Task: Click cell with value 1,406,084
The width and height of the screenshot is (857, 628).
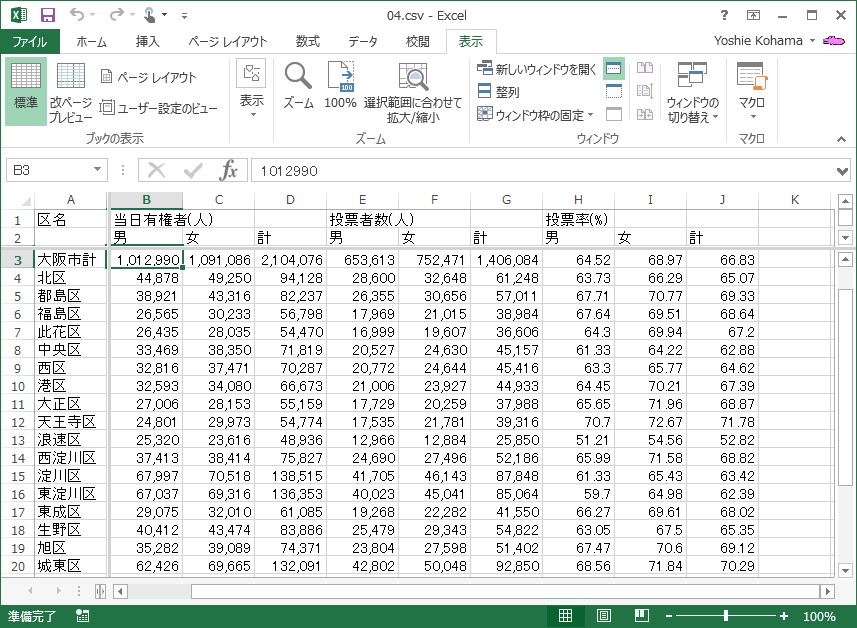Action: [x=506, y=260]
